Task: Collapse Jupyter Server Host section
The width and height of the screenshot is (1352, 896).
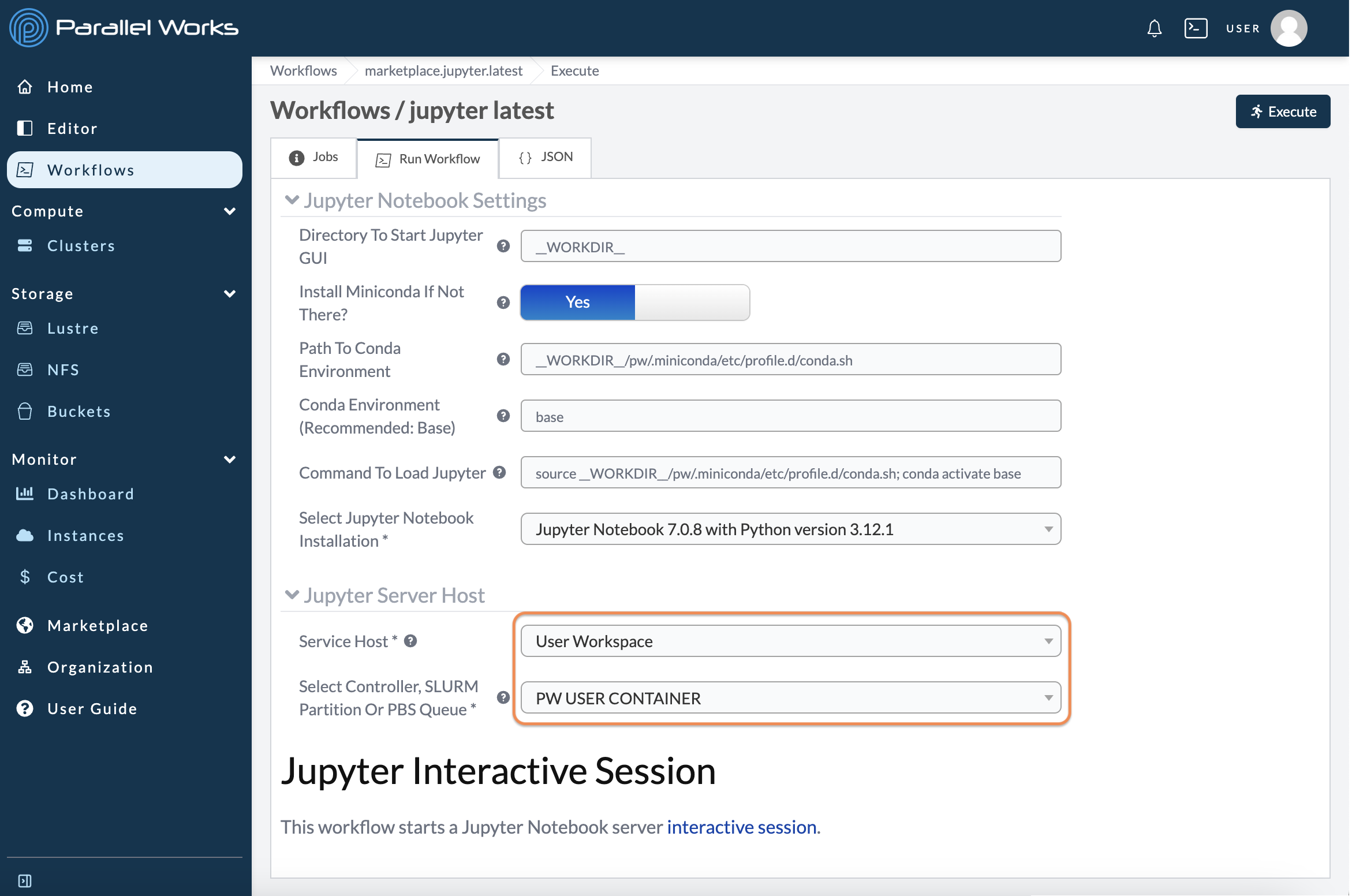Action: click(x=292, y=595)
